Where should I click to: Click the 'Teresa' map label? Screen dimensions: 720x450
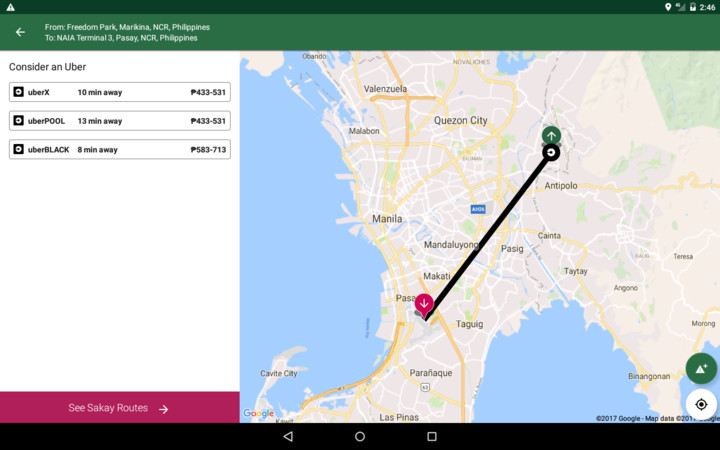[x=683, y=256]
